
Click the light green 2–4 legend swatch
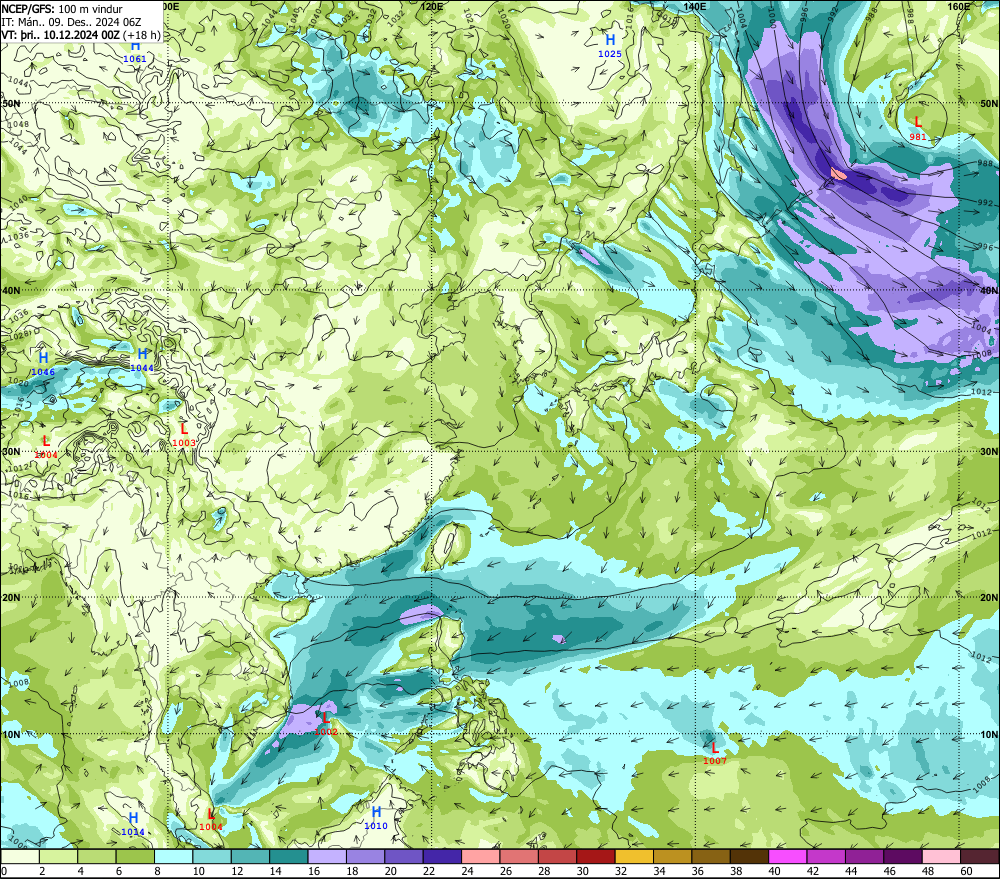pos(58,857)
